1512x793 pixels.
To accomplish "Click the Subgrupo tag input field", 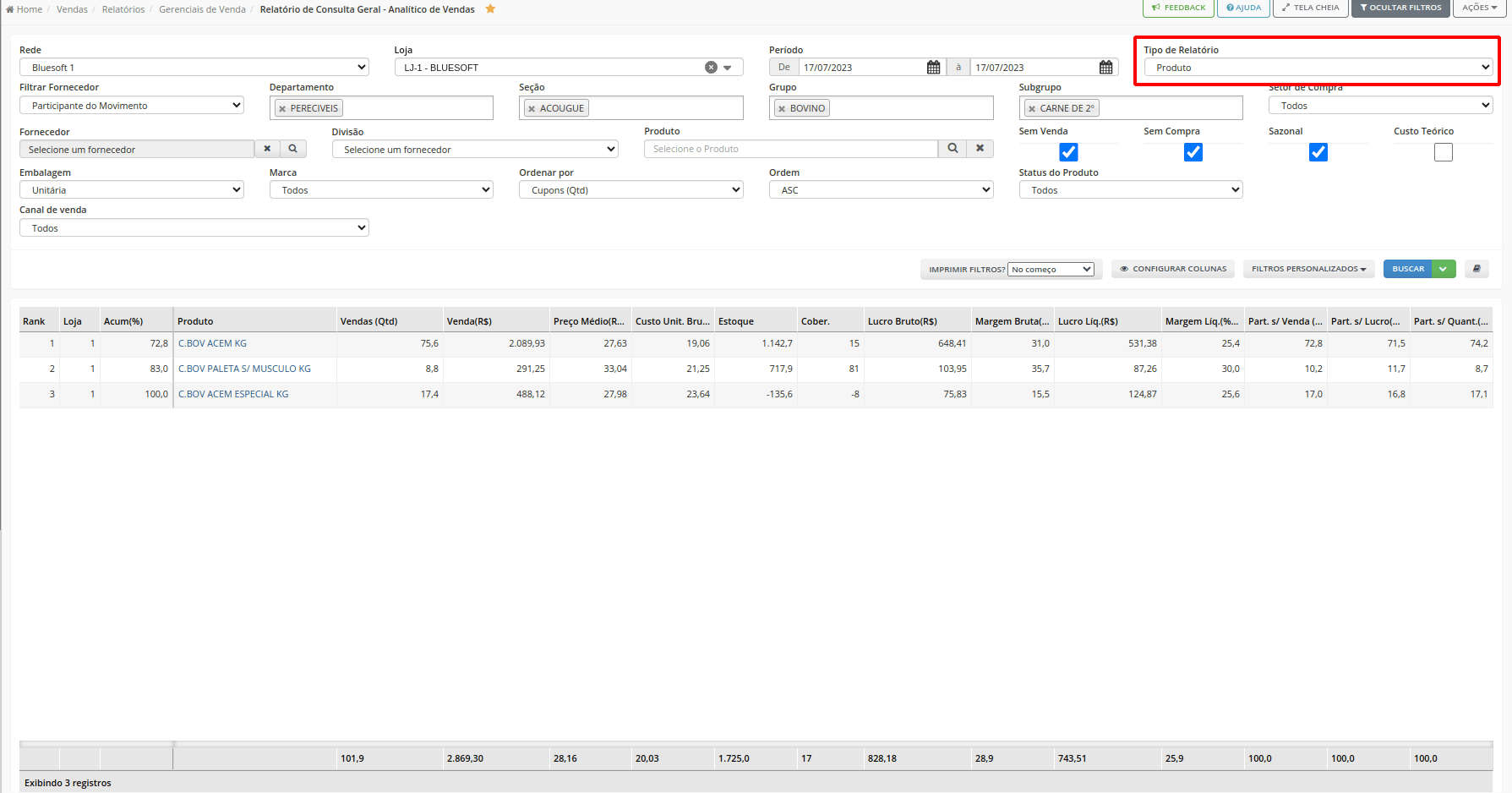I will [x=1131, y=108].
